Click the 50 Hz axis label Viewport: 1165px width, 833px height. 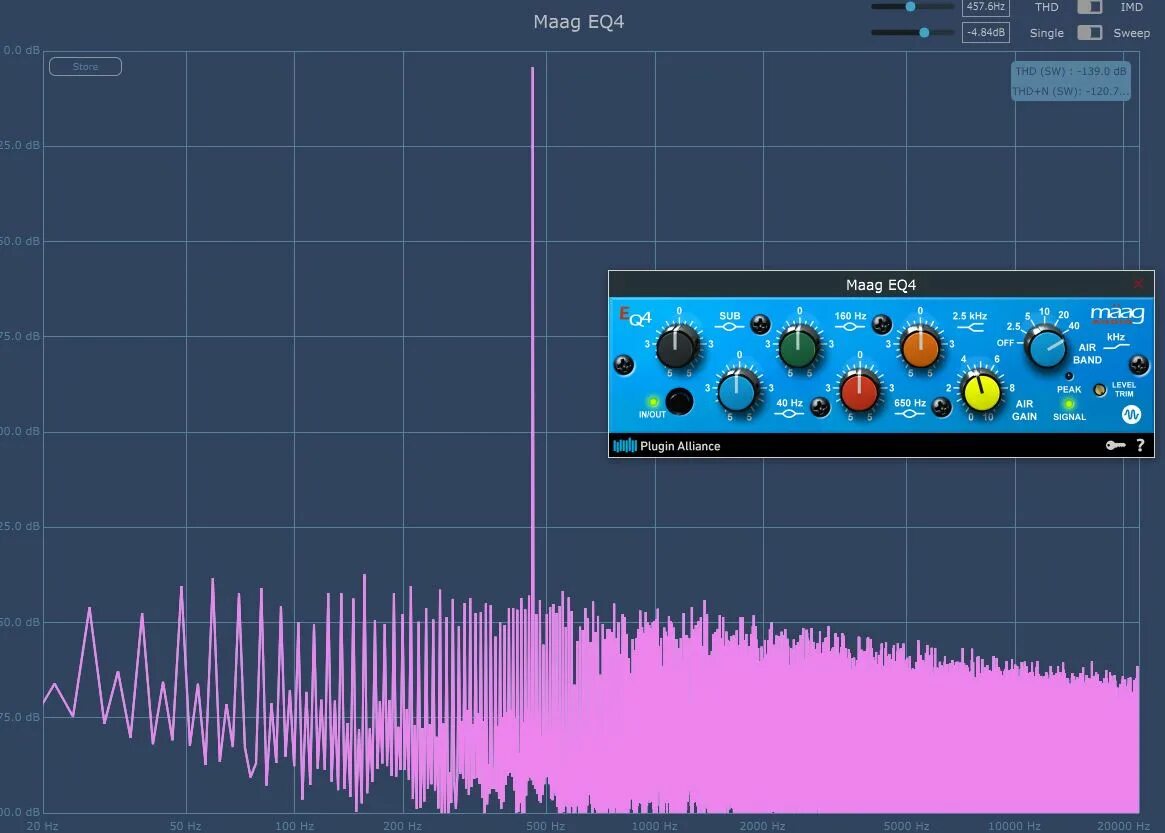186,826
